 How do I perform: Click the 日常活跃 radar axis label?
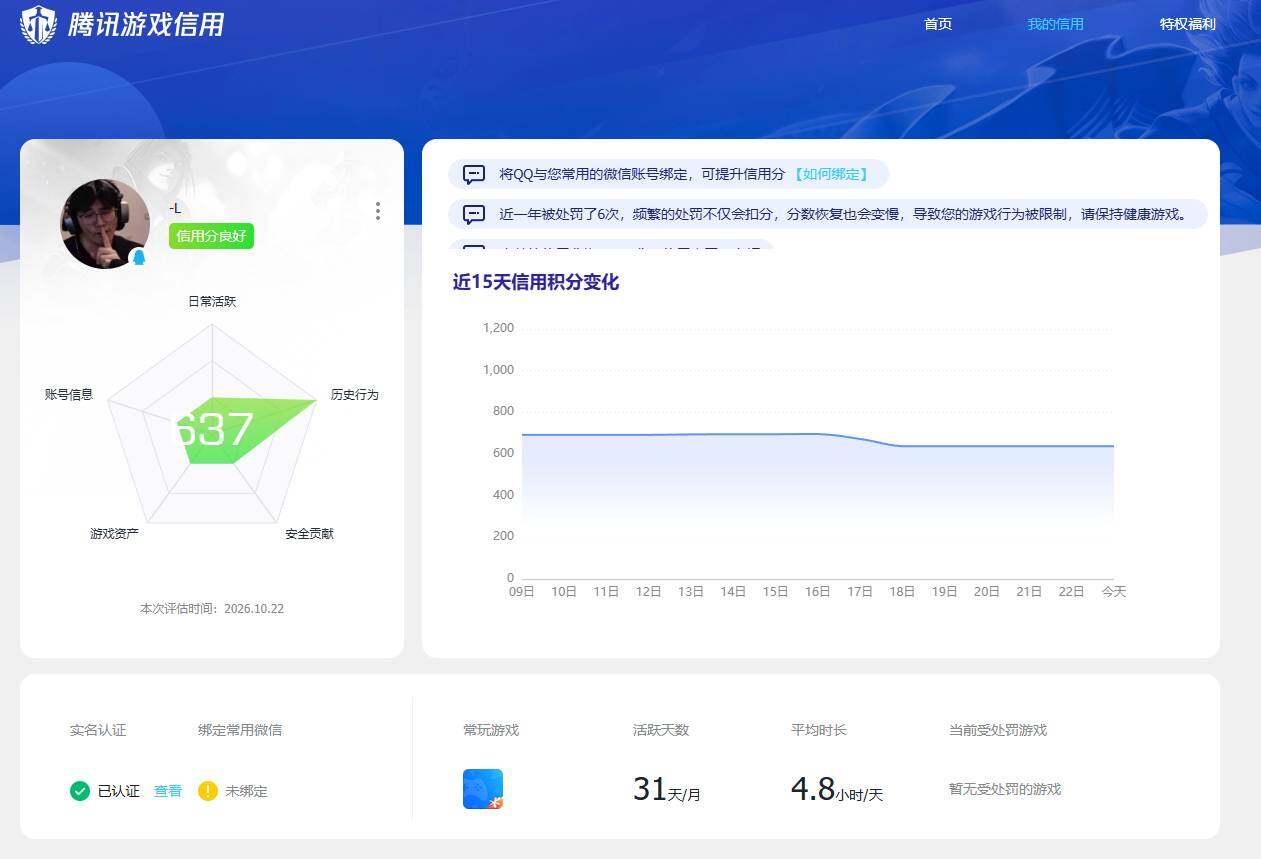pyautogui.click(x=212, y=301)
